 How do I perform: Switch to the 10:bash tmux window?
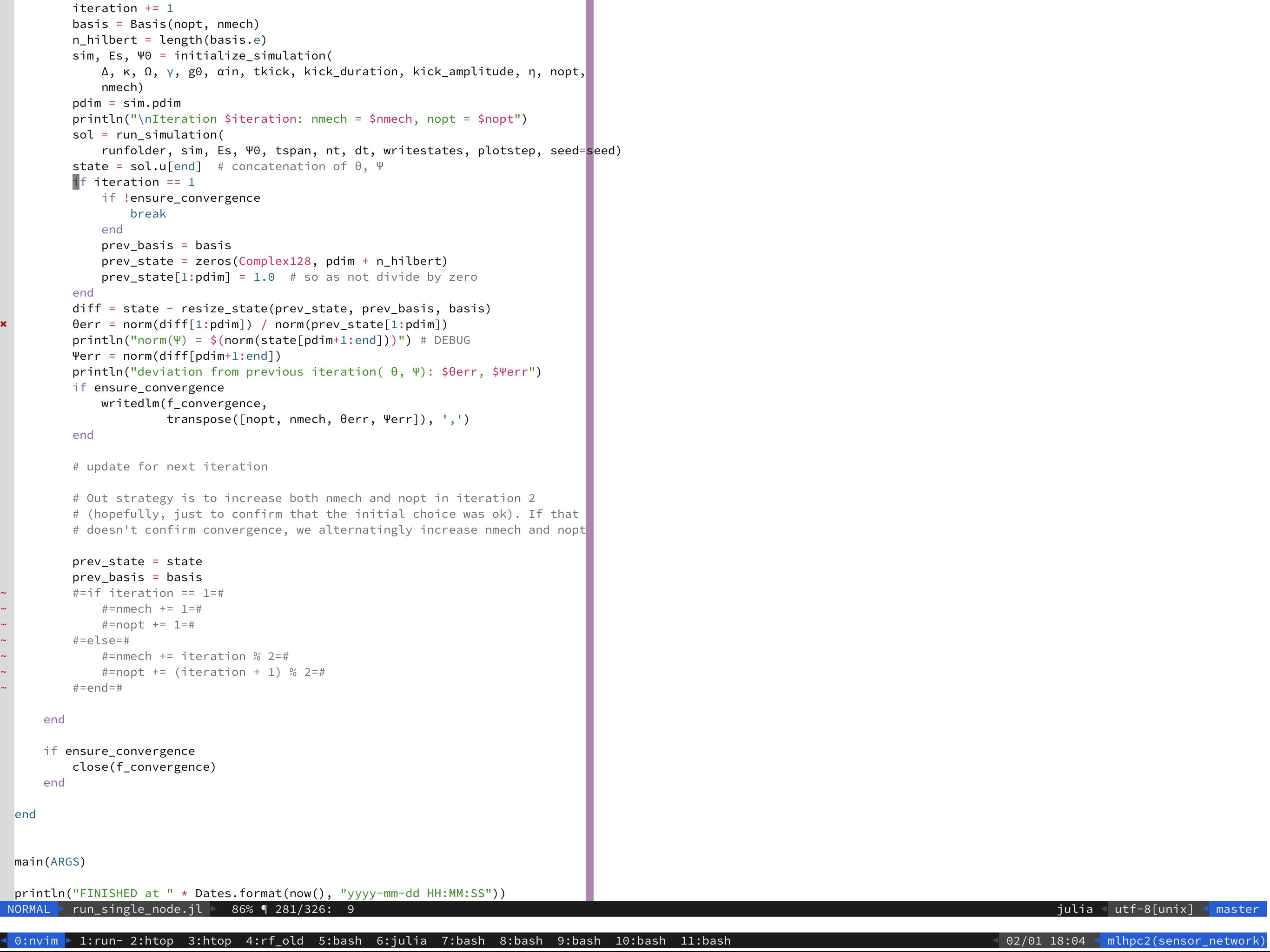click(640, 940)
